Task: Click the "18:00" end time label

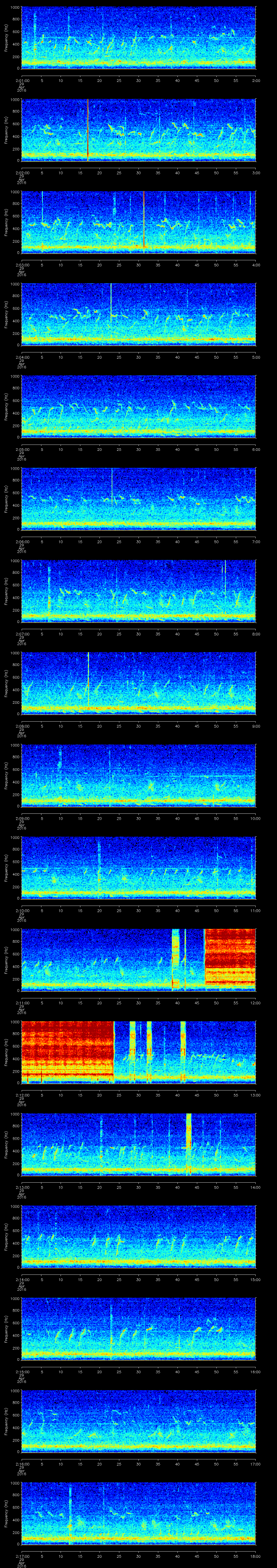Action: pyautogui.click(x=255, y=1557)
